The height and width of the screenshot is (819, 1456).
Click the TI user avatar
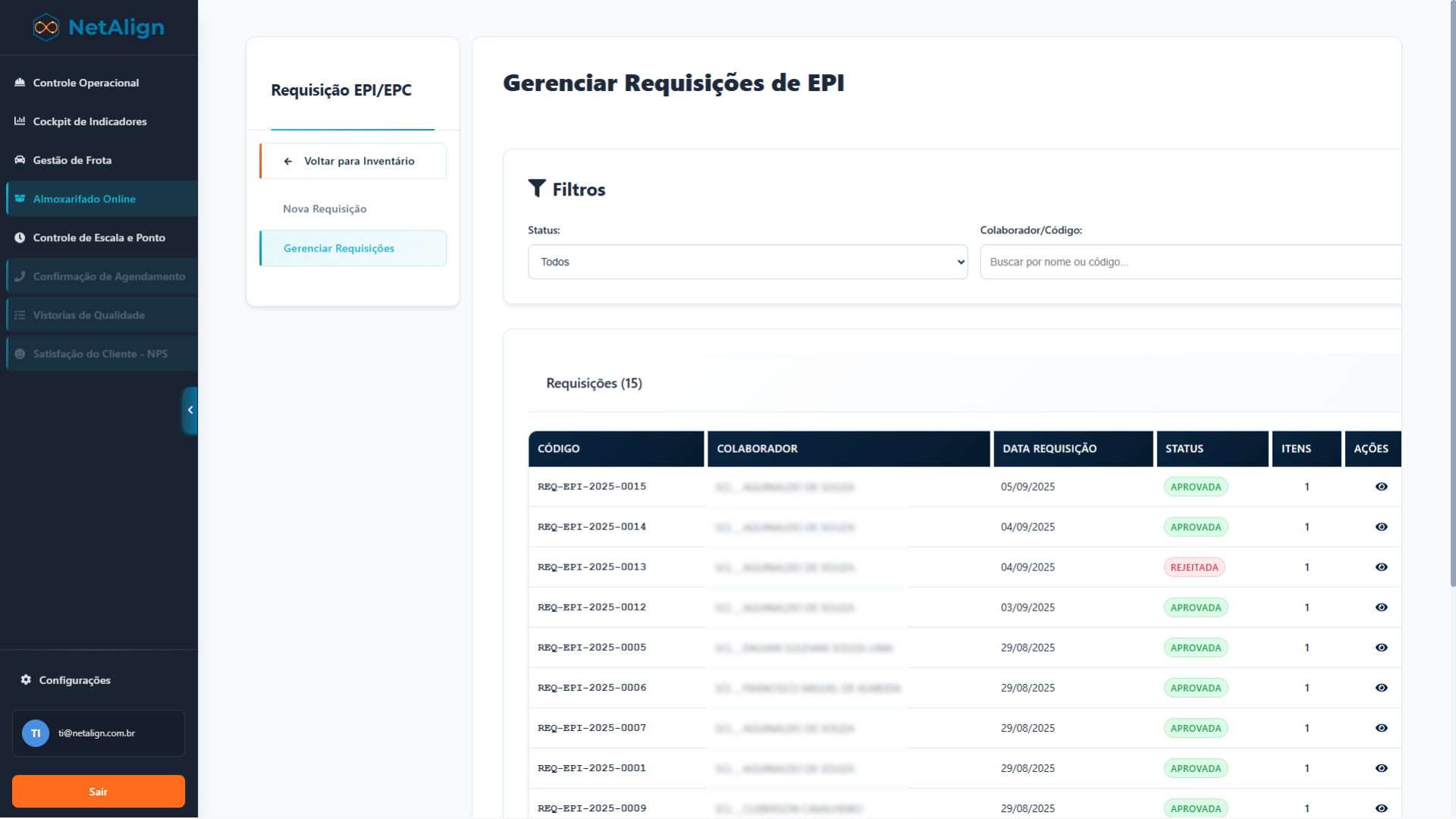[36, 733]
